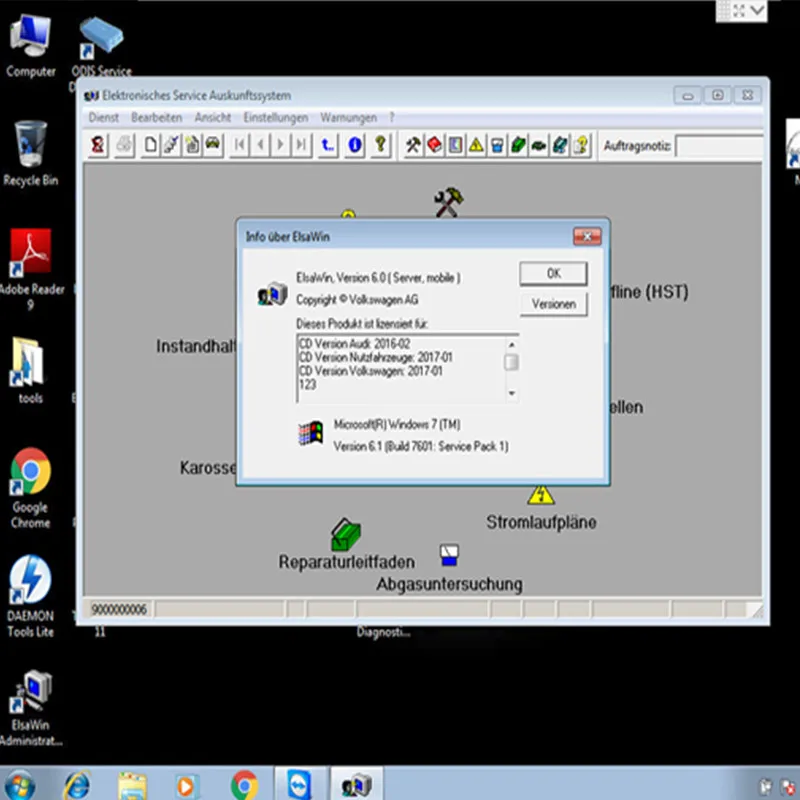Open Windows Explorer from taskbar

point(133,785)
